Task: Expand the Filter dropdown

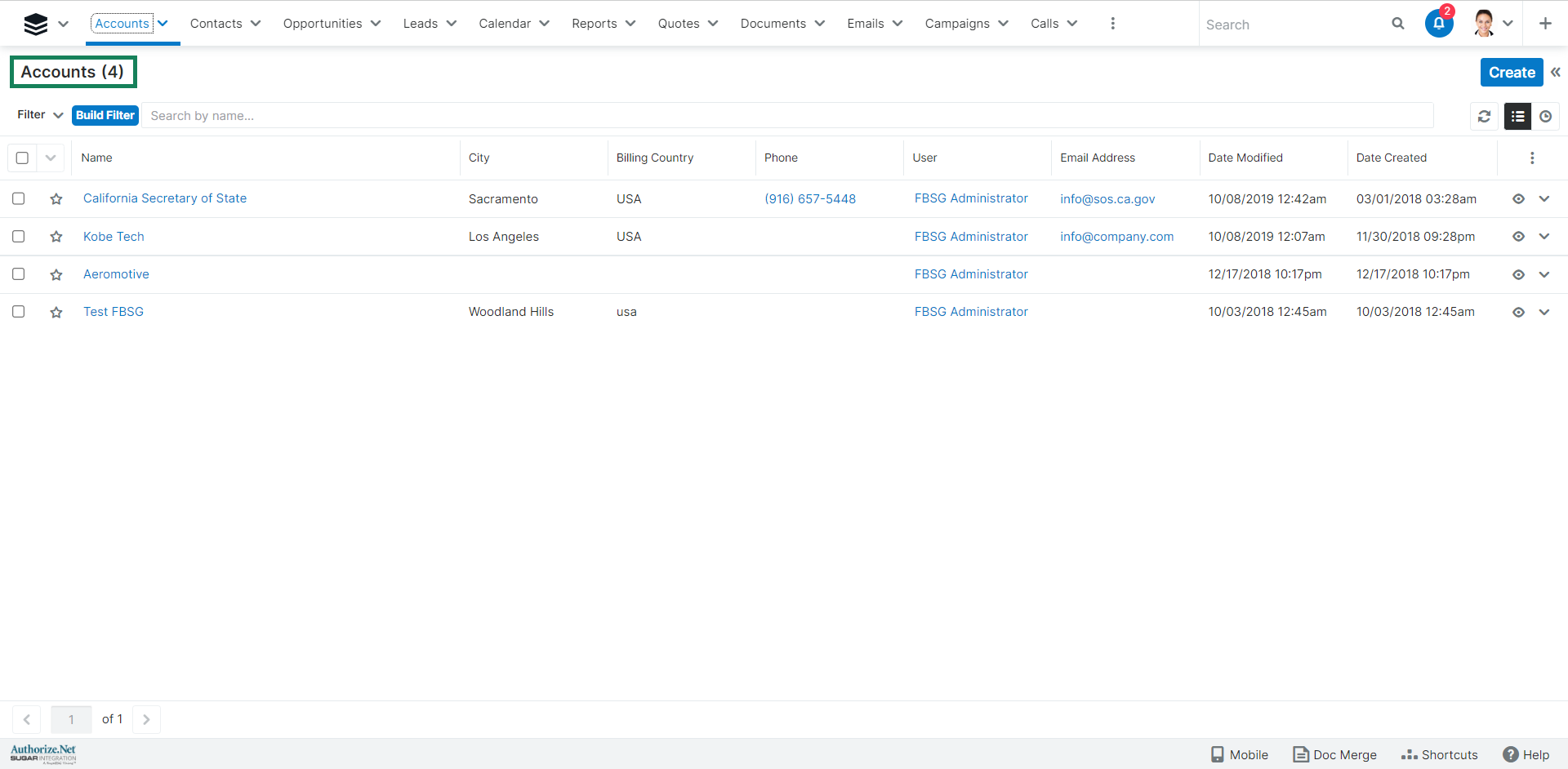Action: click(x=40, y=115)
